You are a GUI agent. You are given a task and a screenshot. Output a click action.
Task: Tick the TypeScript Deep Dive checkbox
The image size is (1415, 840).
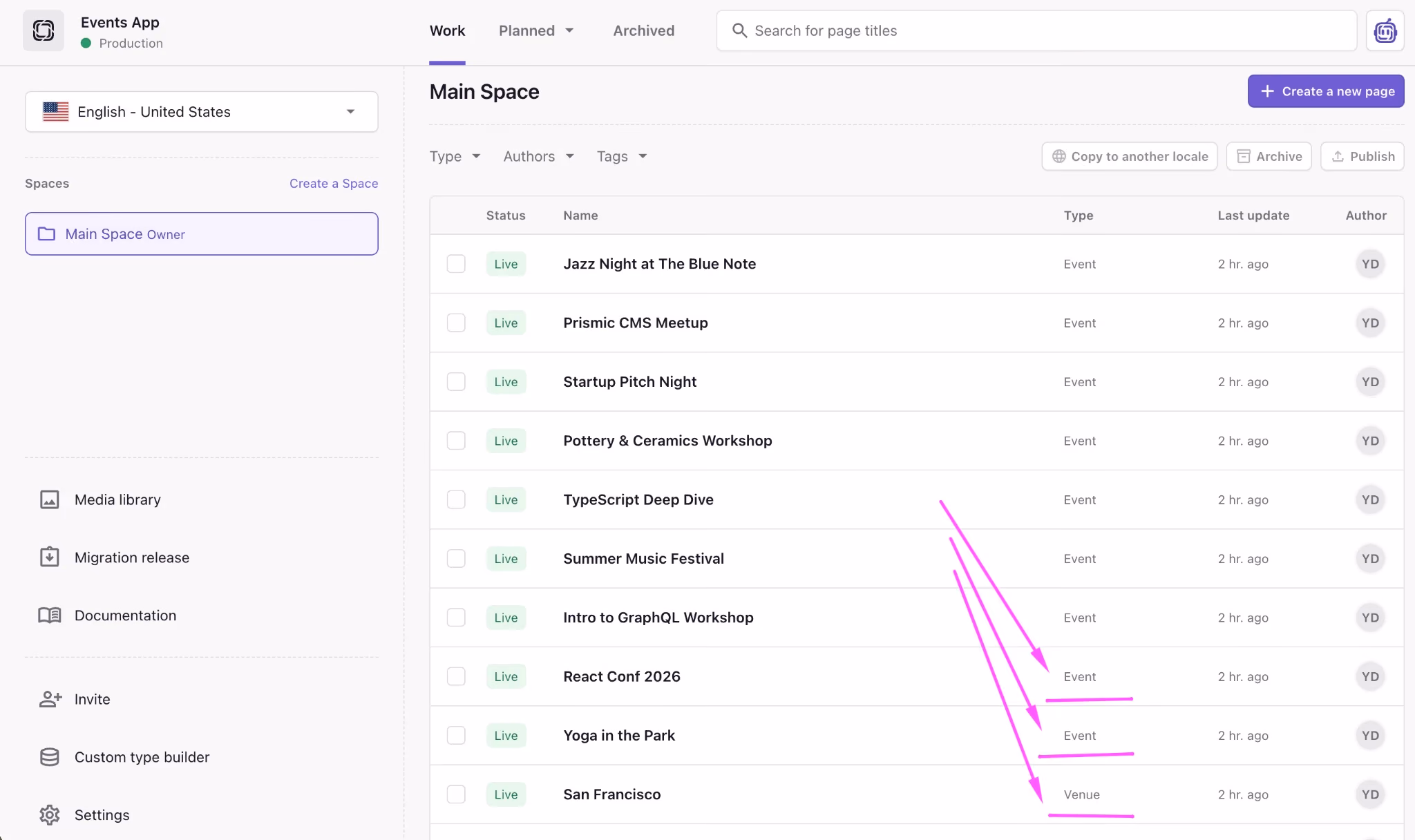[x=456, y=499]
